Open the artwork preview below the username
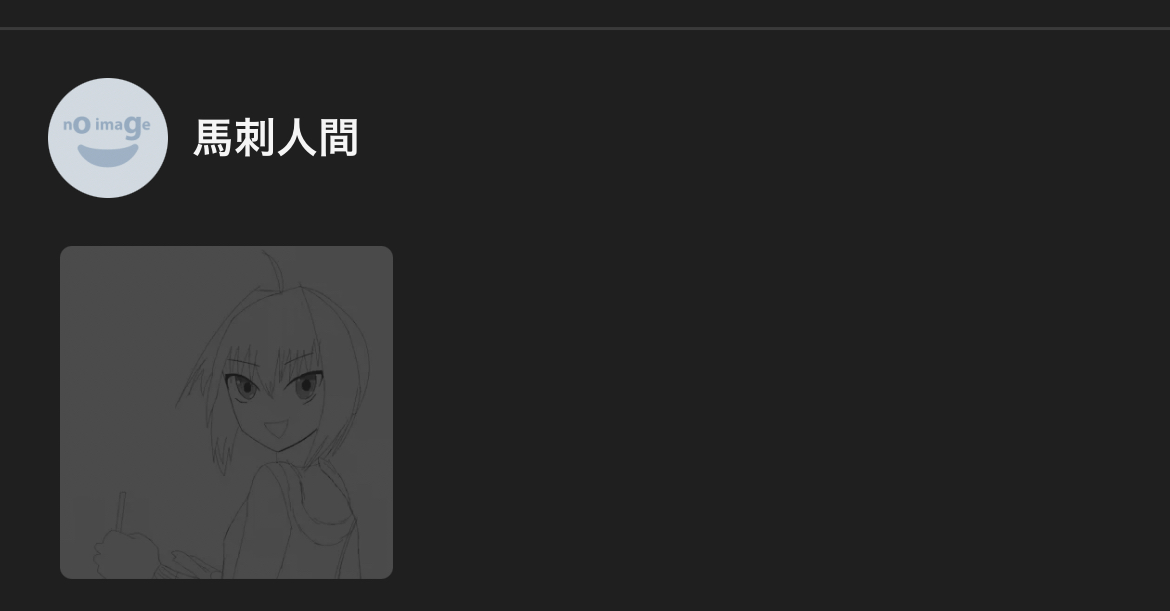Image resolution: width=1170 pixels, height=611 pixels. (226, 412)
